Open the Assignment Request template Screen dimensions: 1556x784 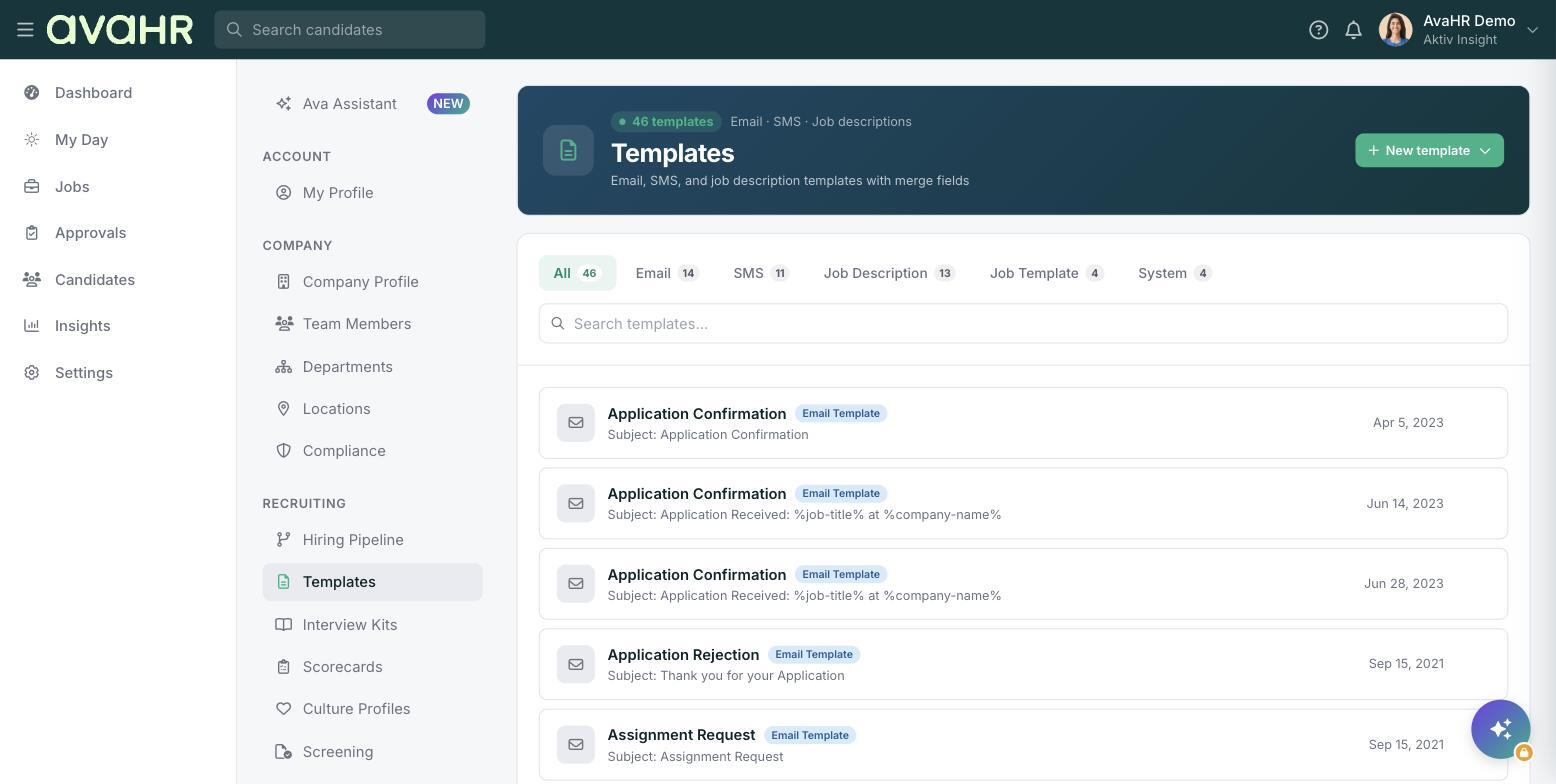(1023, 745)
